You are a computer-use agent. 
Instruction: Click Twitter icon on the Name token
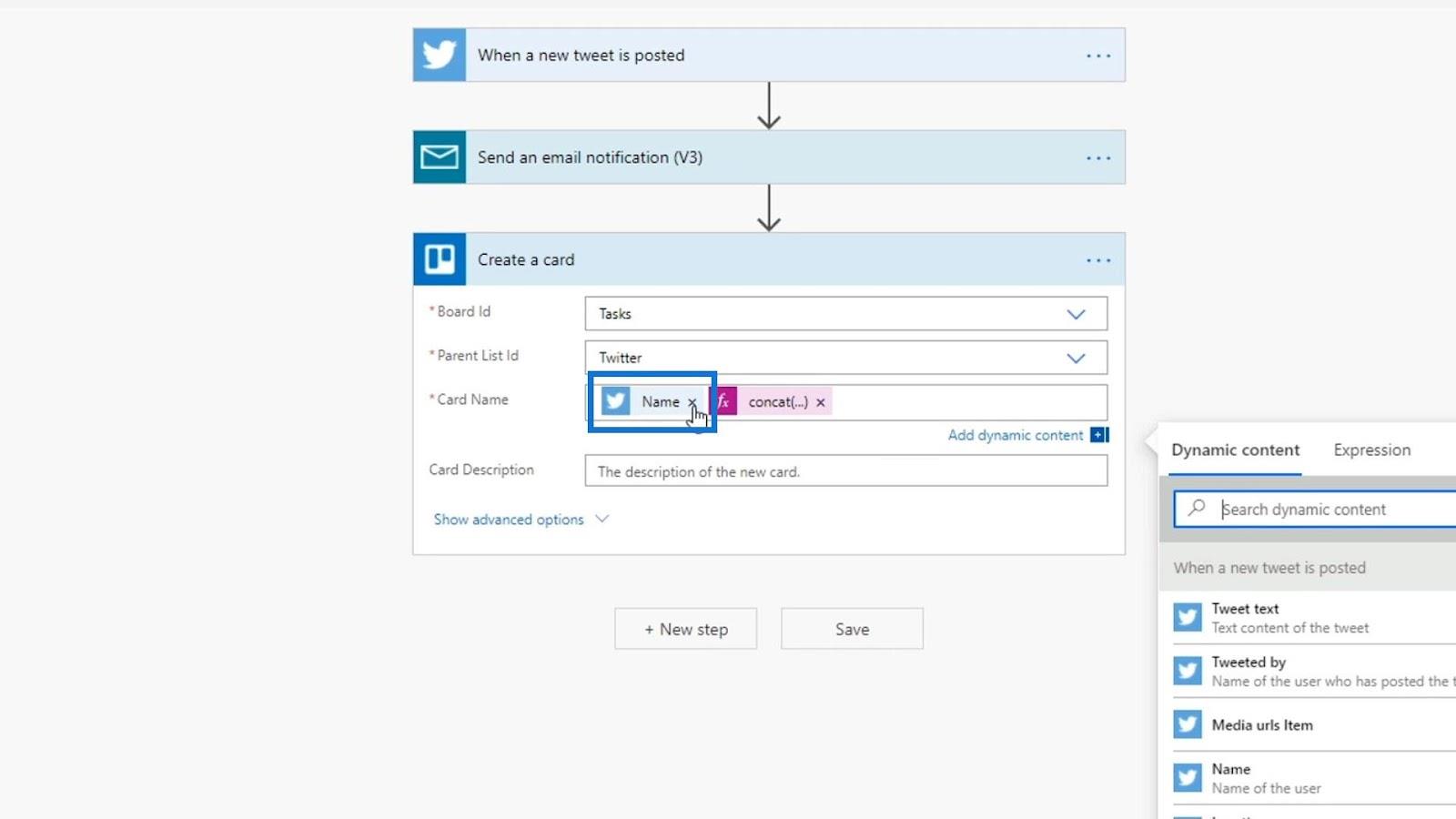pyautogui.click(x=615, y=401)
